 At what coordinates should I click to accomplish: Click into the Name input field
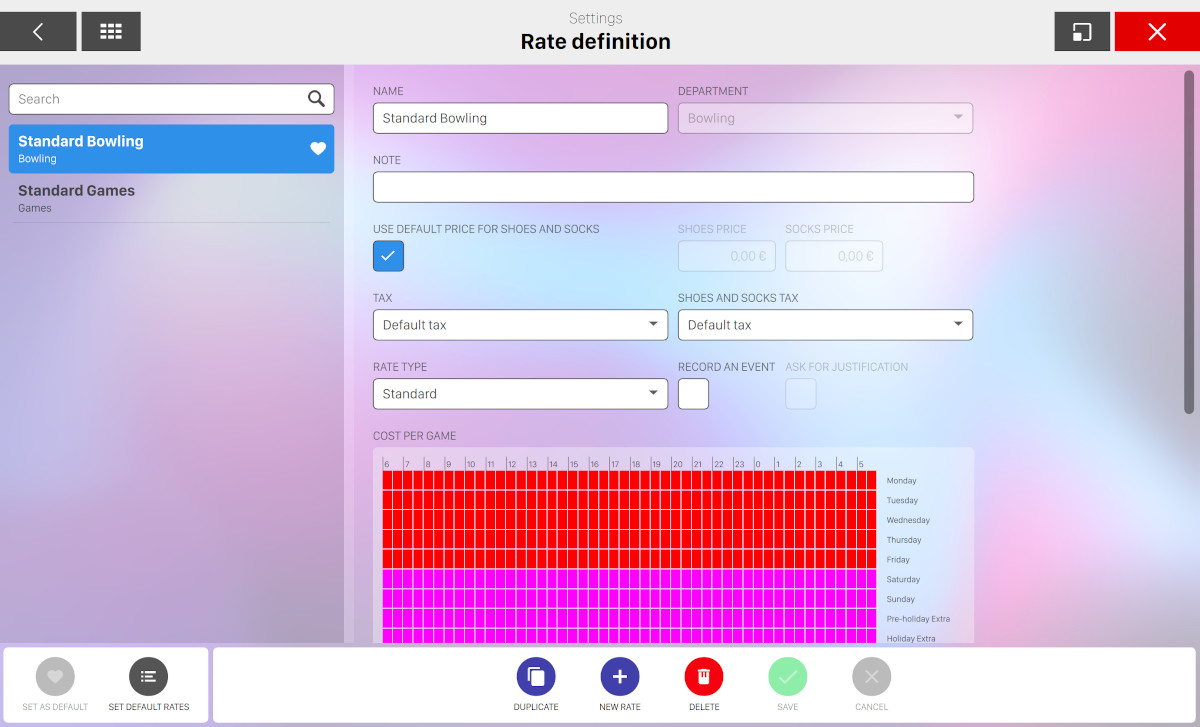click(x=520, y=118)
